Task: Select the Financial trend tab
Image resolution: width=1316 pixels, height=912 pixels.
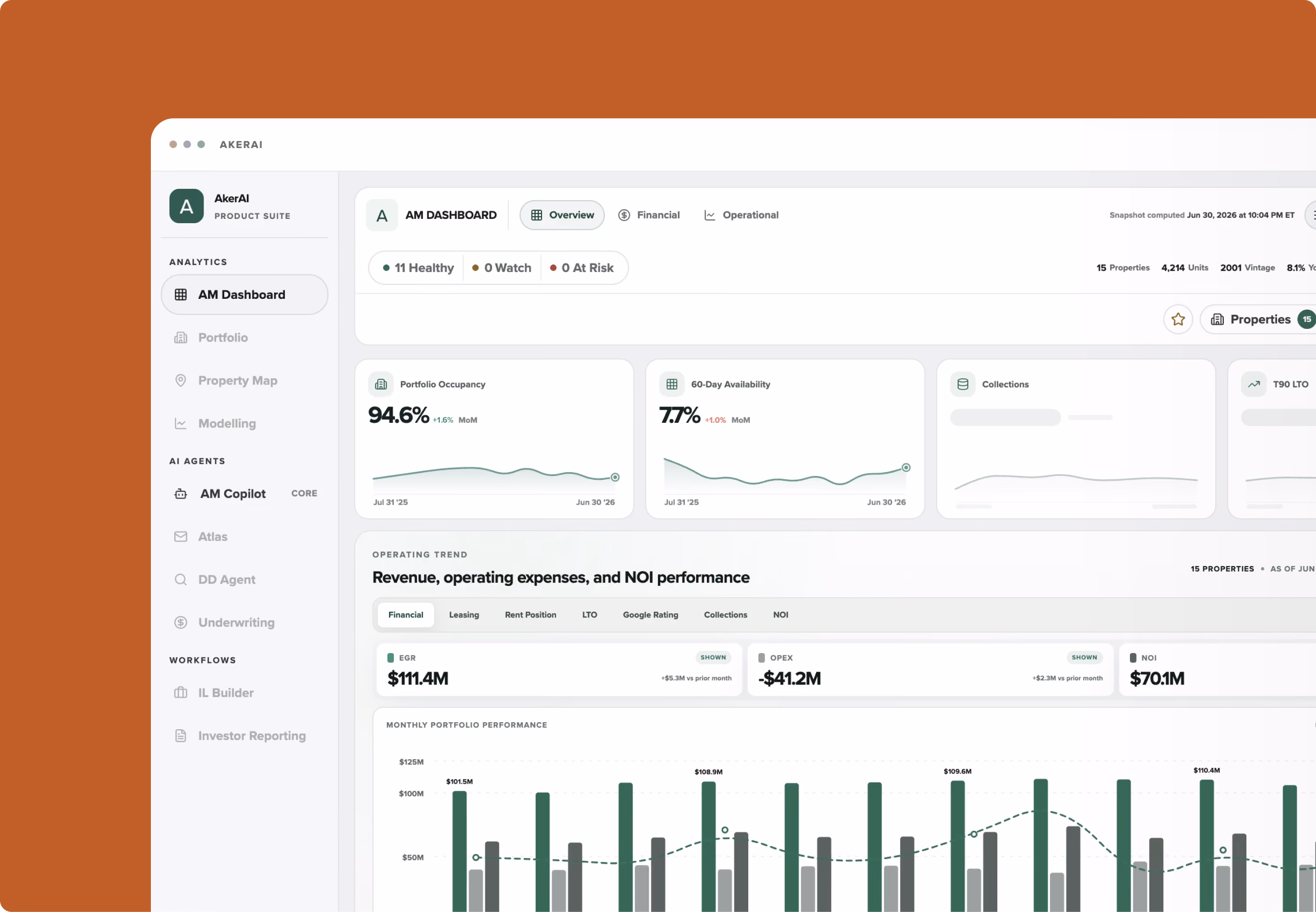Action: point(406,615)
